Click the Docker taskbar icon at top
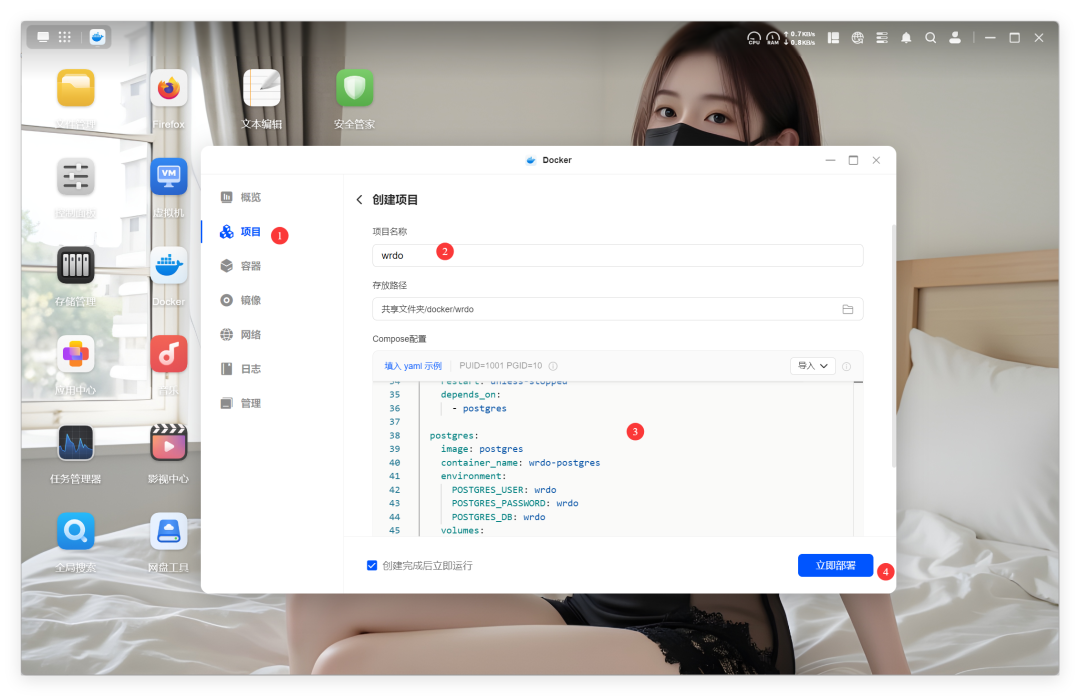Image resolution: width=1080 pixels, height=696 pixels. 97,37
